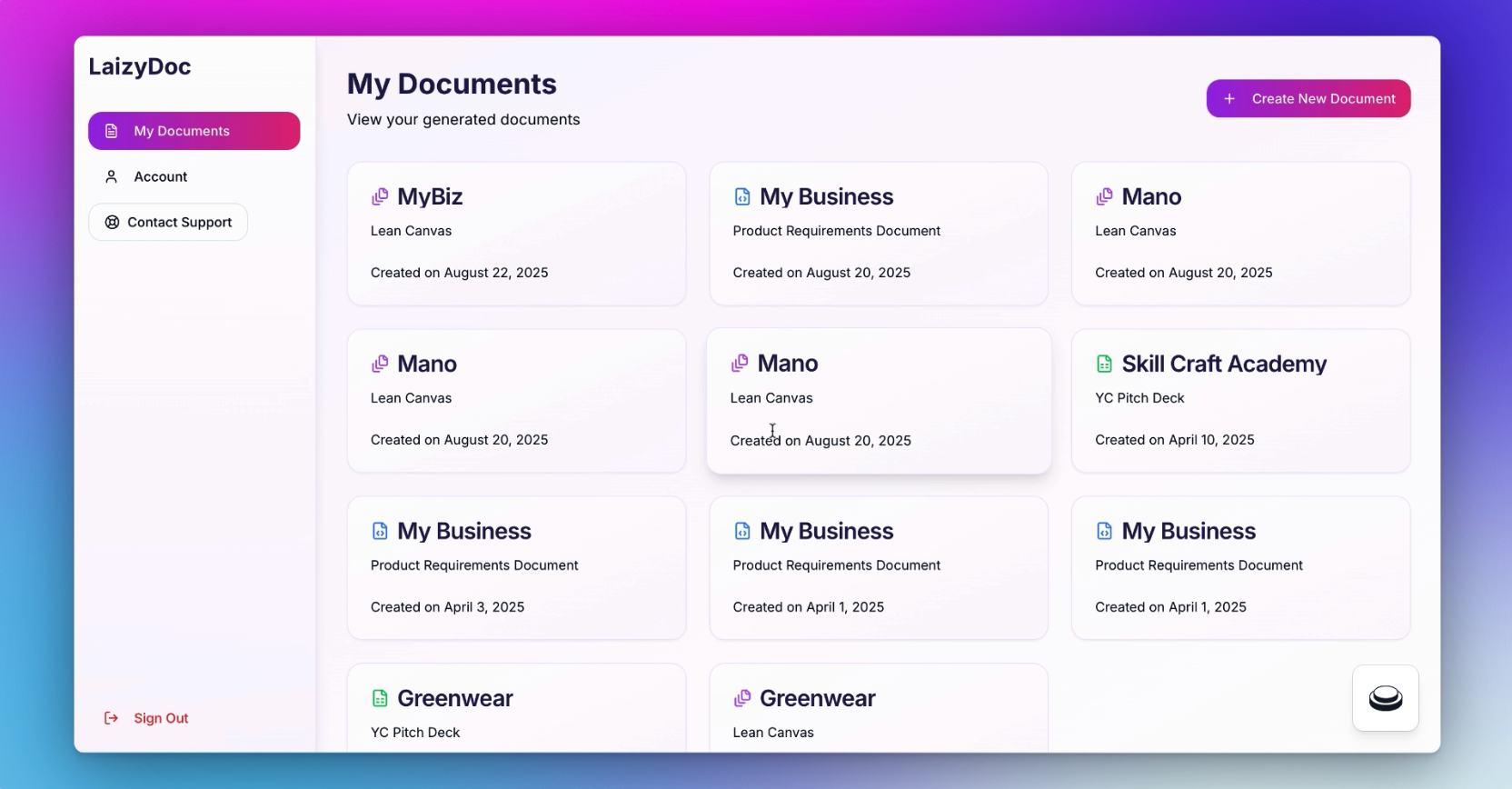Open the chat widget bubble icon
This screenshot has height=789, width=1512.
1386,698
